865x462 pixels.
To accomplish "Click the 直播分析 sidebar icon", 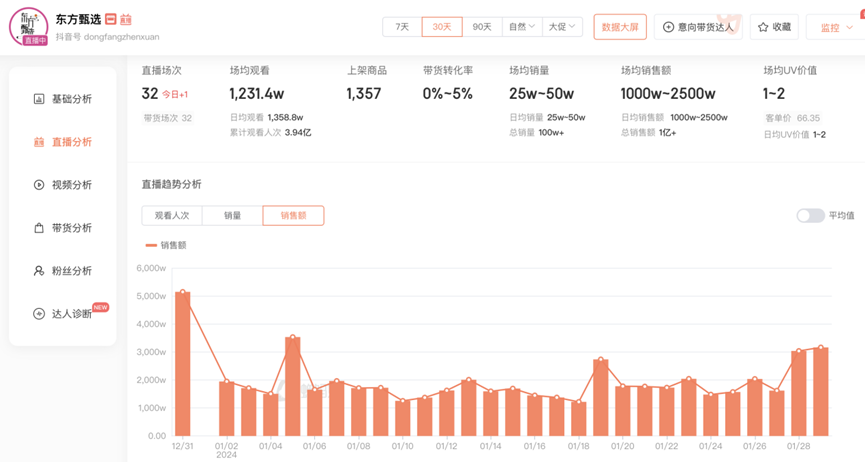I will [39, 142].
